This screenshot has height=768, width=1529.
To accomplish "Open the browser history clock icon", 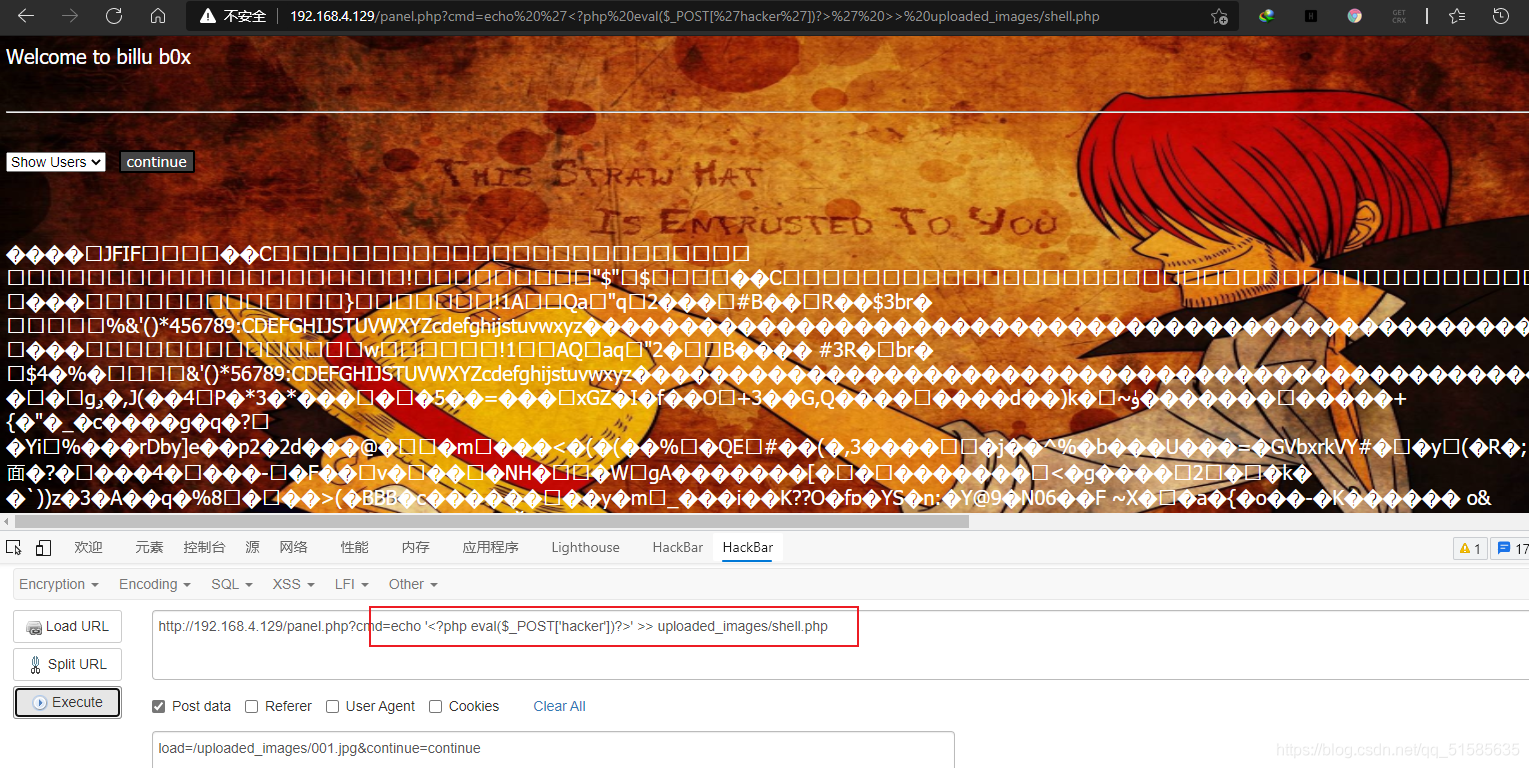I will 1500,16.
